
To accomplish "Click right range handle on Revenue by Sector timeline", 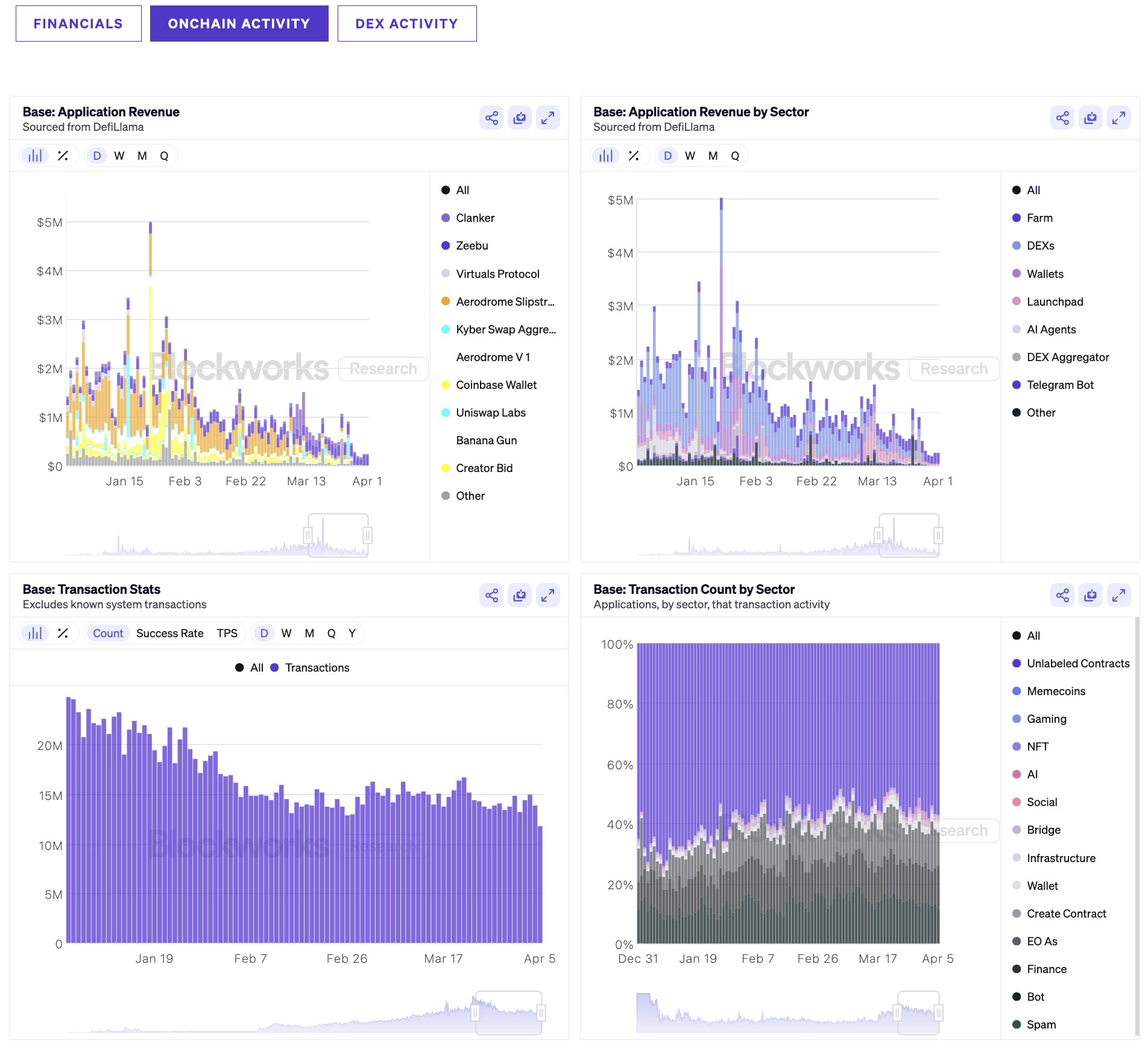I will 938,535.
